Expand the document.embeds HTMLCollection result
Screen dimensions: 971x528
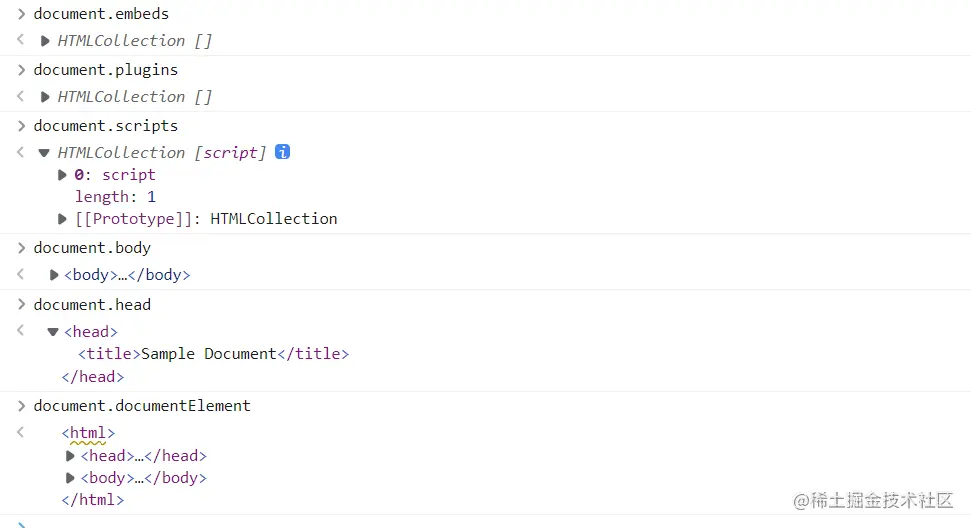coord(45,41)
